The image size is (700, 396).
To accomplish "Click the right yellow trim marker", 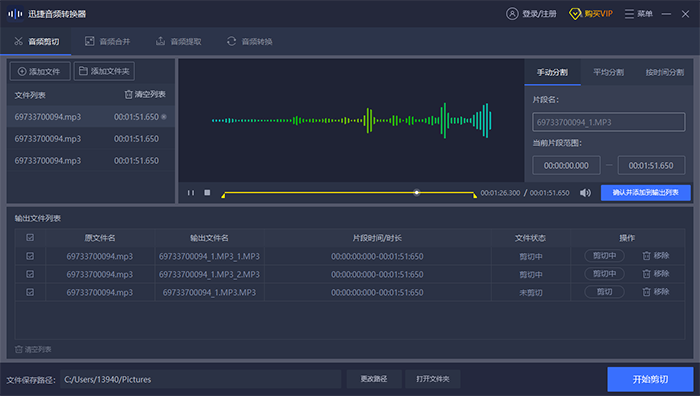I will pyautogui.click(x=475, y=195).
